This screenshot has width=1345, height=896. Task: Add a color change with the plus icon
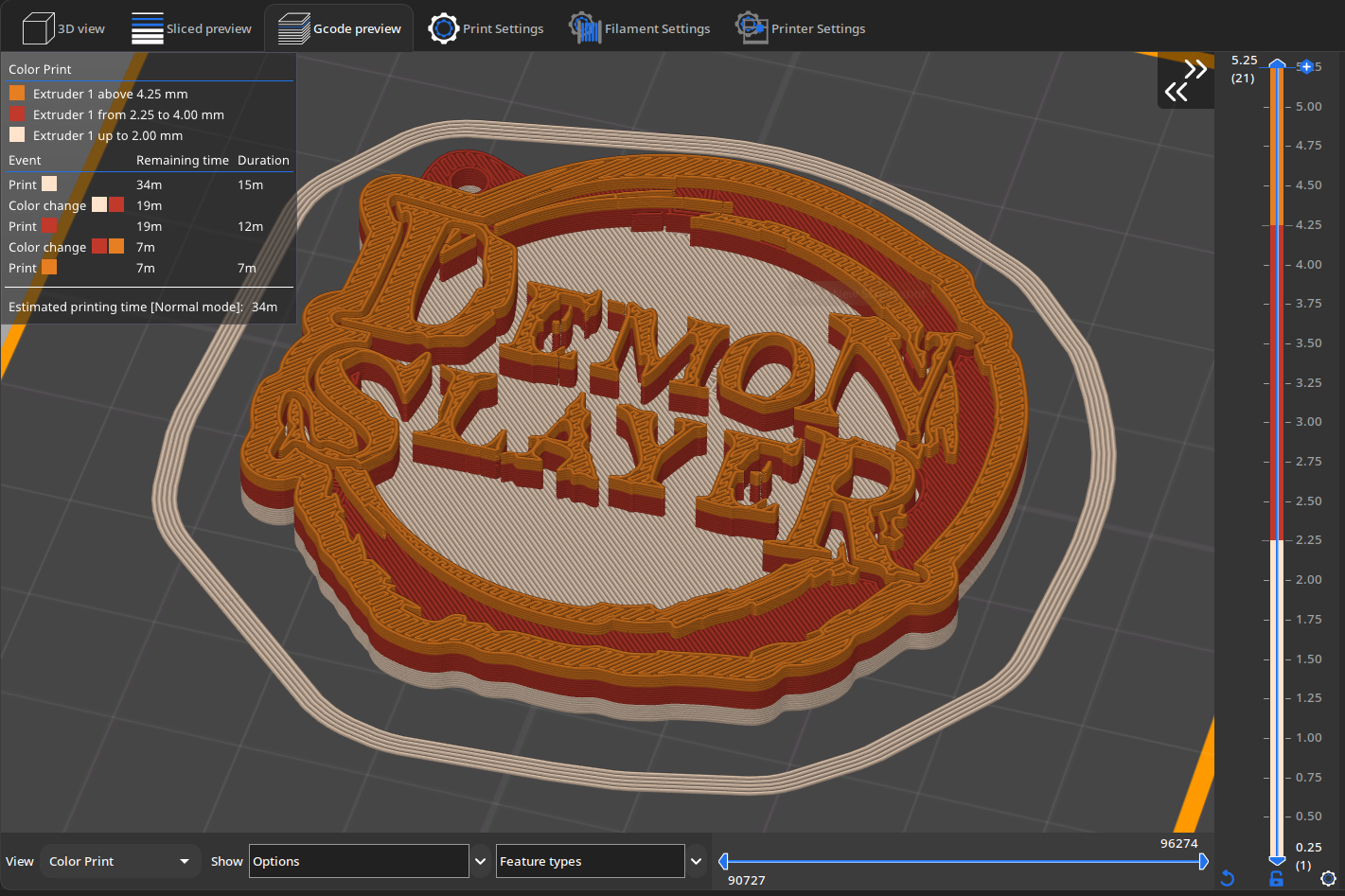click(x=1306, y=66)
